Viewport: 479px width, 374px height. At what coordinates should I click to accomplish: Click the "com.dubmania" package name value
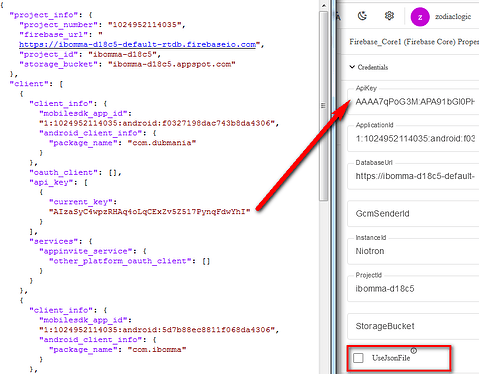161,143
